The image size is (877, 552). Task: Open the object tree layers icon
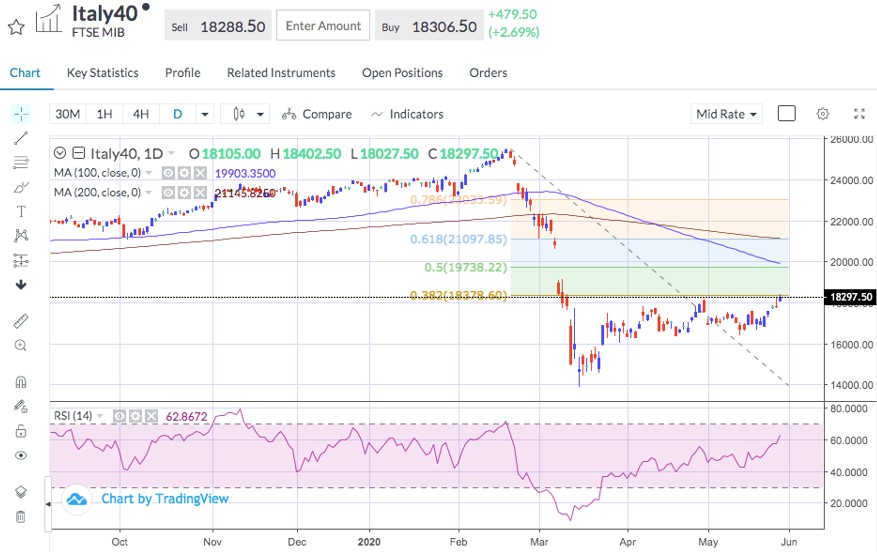21,492
